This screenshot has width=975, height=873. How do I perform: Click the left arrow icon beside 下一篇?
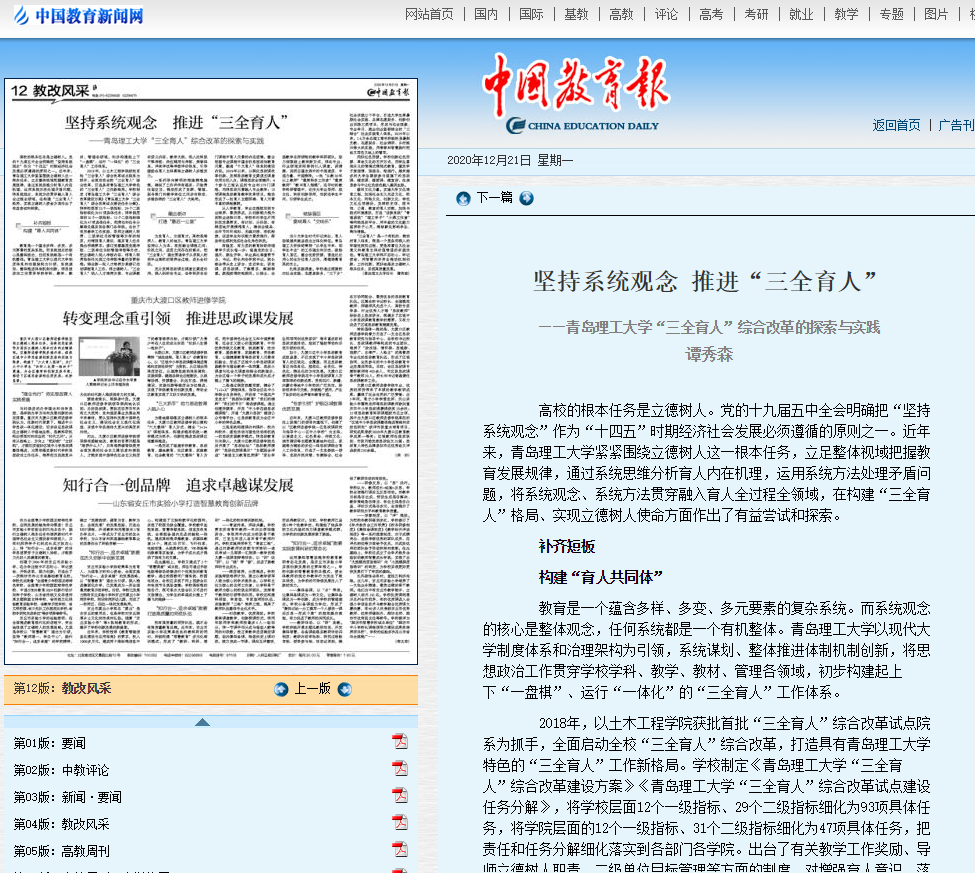(x=463, y=198)
